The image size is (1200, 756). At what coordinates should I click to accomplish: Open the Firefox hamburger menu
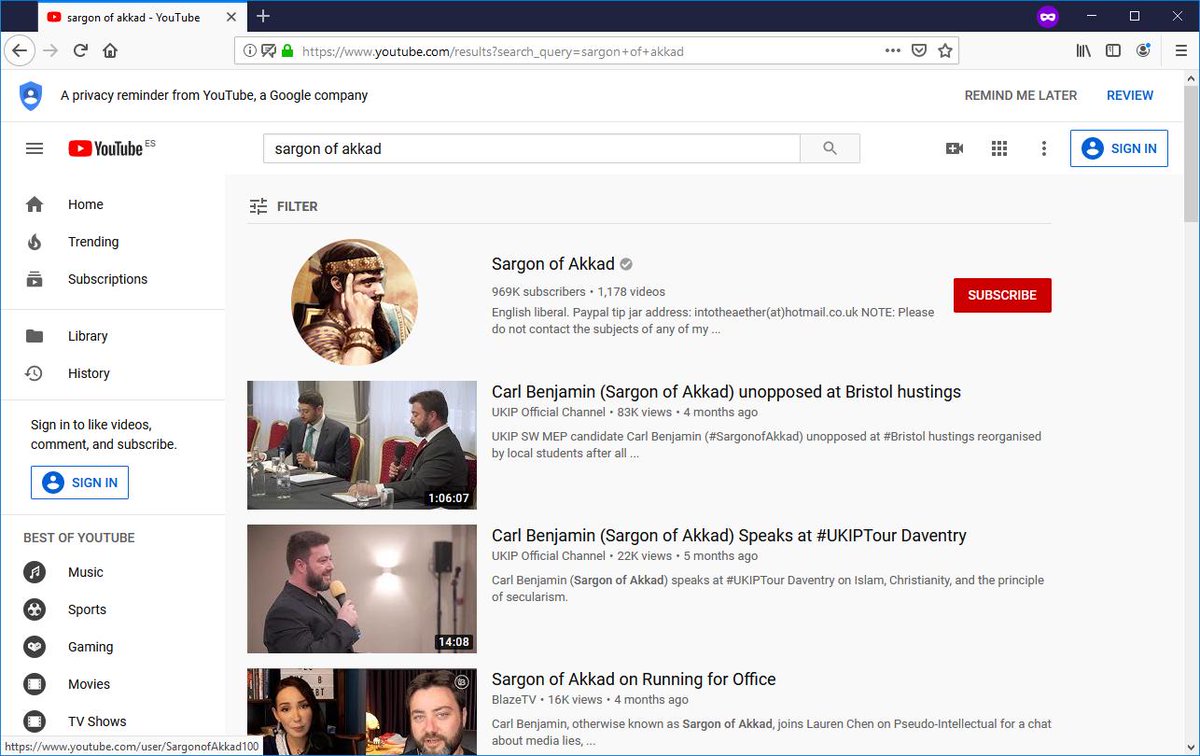1181,51
